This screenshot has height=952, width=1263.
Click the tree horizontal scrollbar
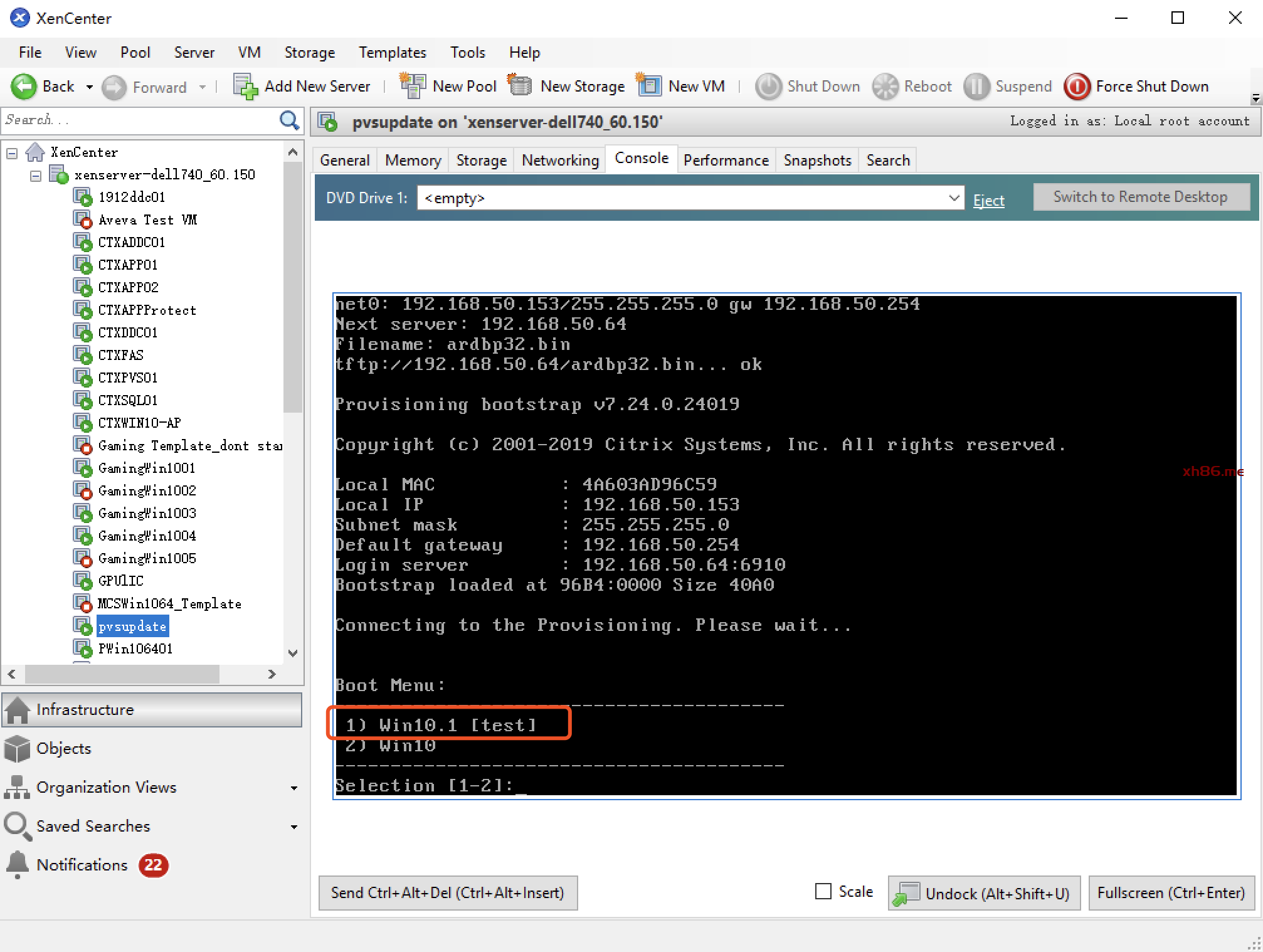coord(122,674)
